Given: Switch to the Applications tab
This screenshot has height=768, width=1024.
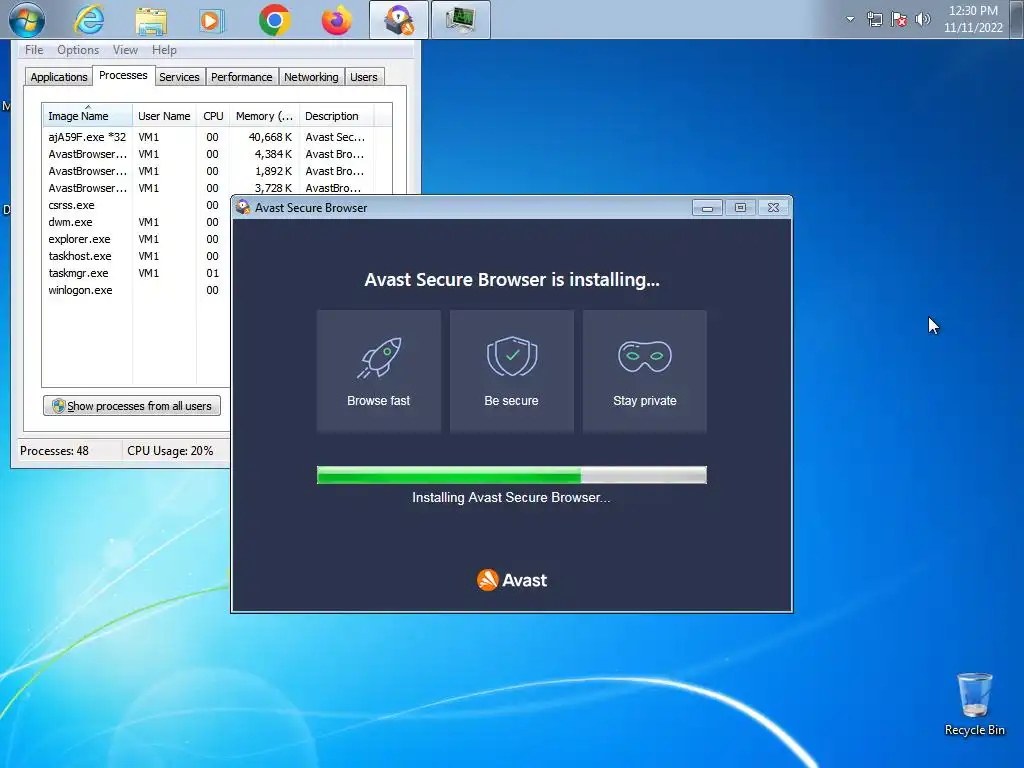Looking at the screenshot, I should coord(59,77).
